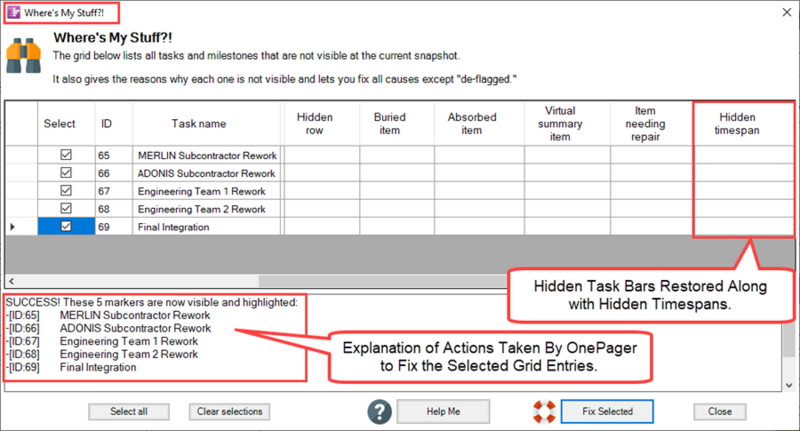Select the ADONIS Subcontractor Rework cell

click(207, 173)
